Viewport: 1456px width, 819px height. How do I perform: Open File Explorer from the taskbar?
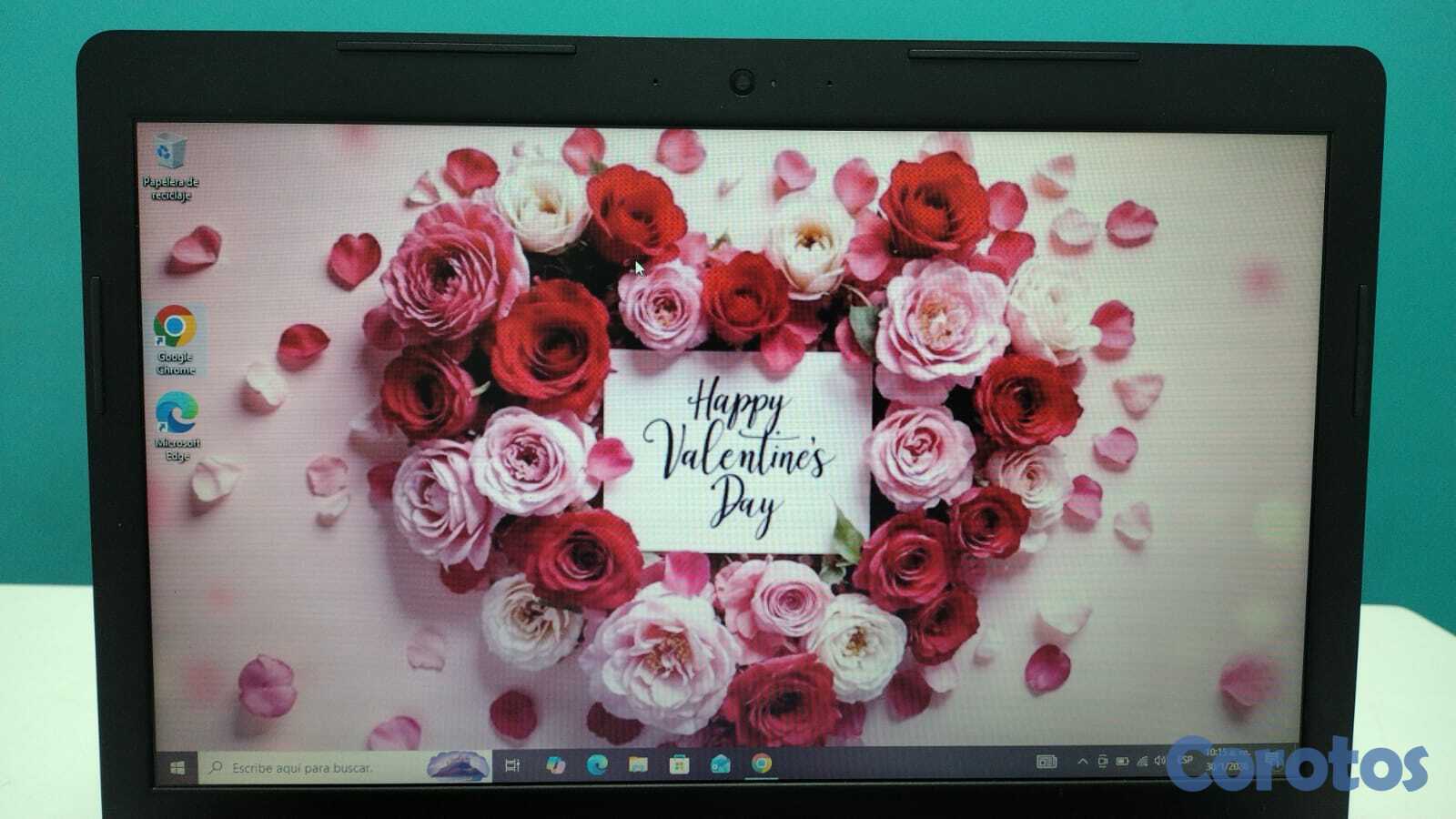tap(638, 765)
